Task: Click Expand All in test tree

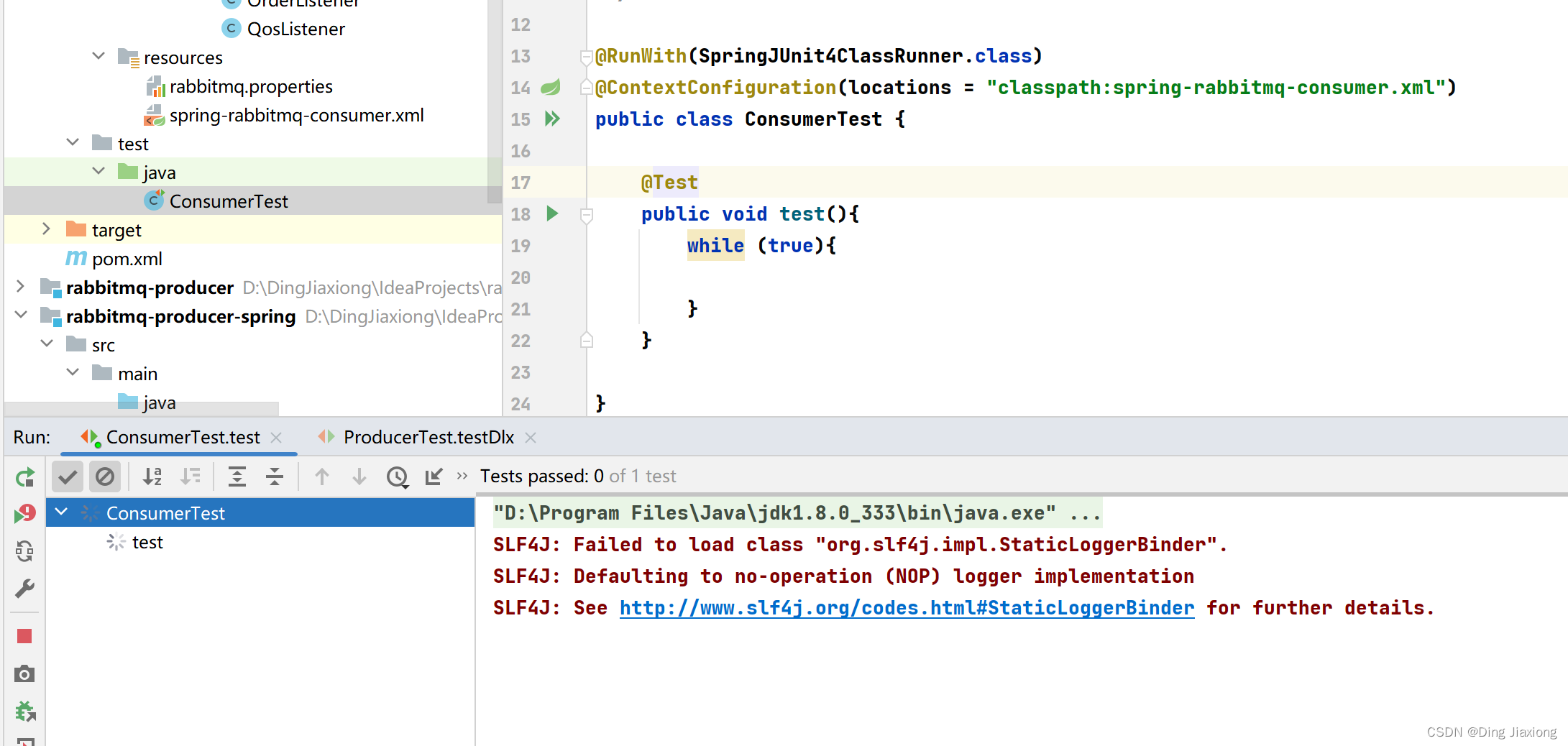Action: [237, 476]
